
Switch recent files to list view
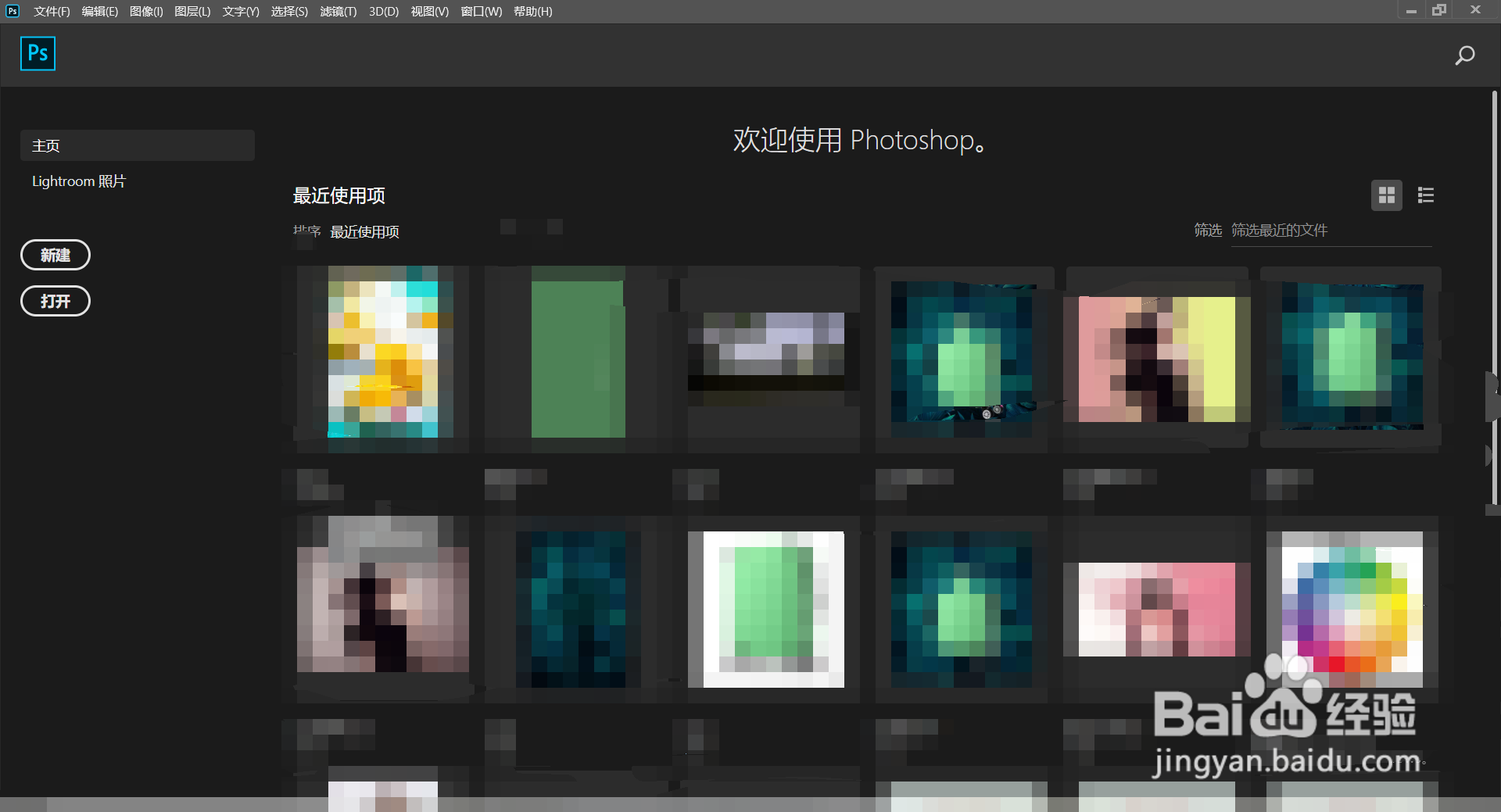coord(1425,195)
